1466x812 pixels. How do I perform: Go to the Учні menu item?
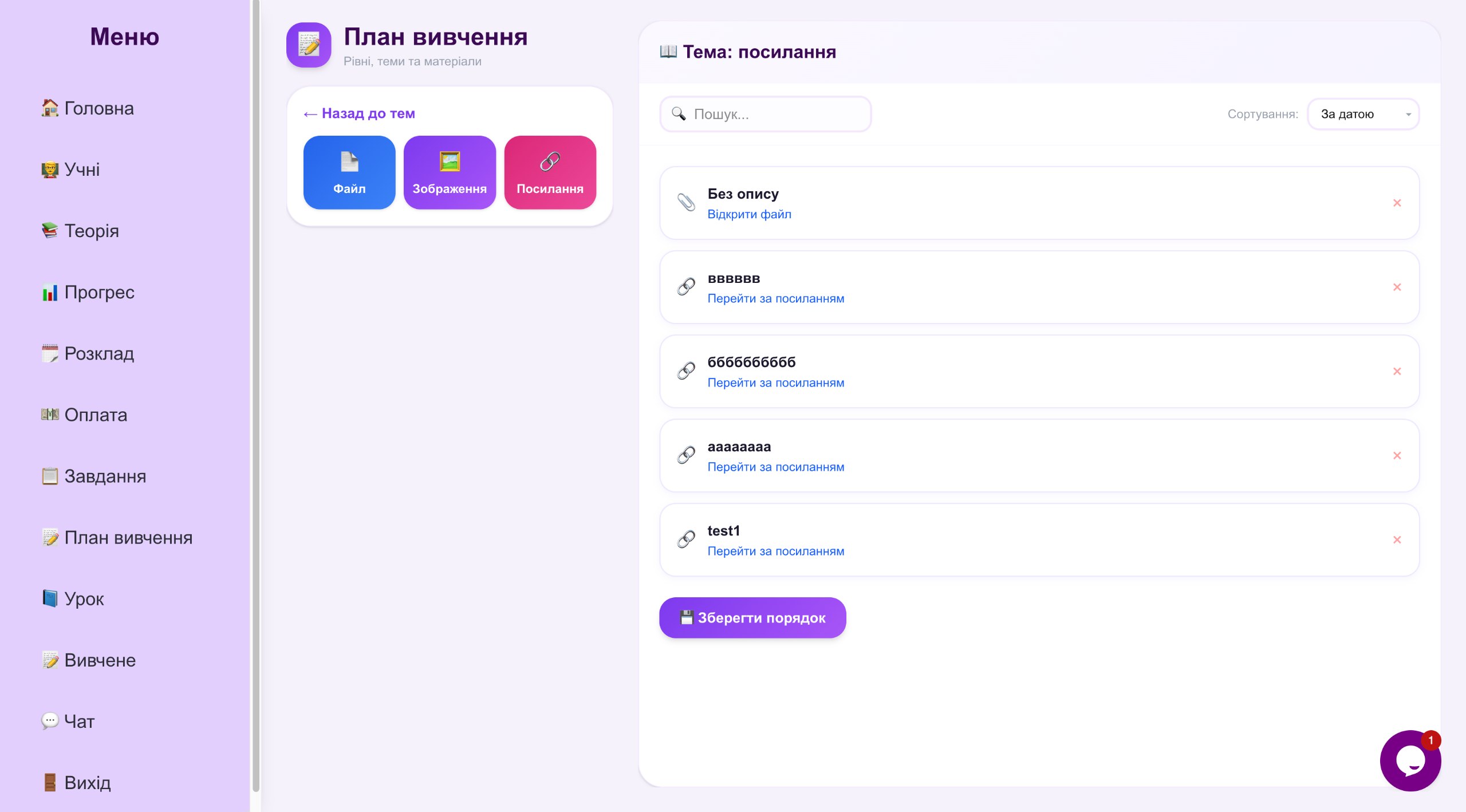(70, 170)
